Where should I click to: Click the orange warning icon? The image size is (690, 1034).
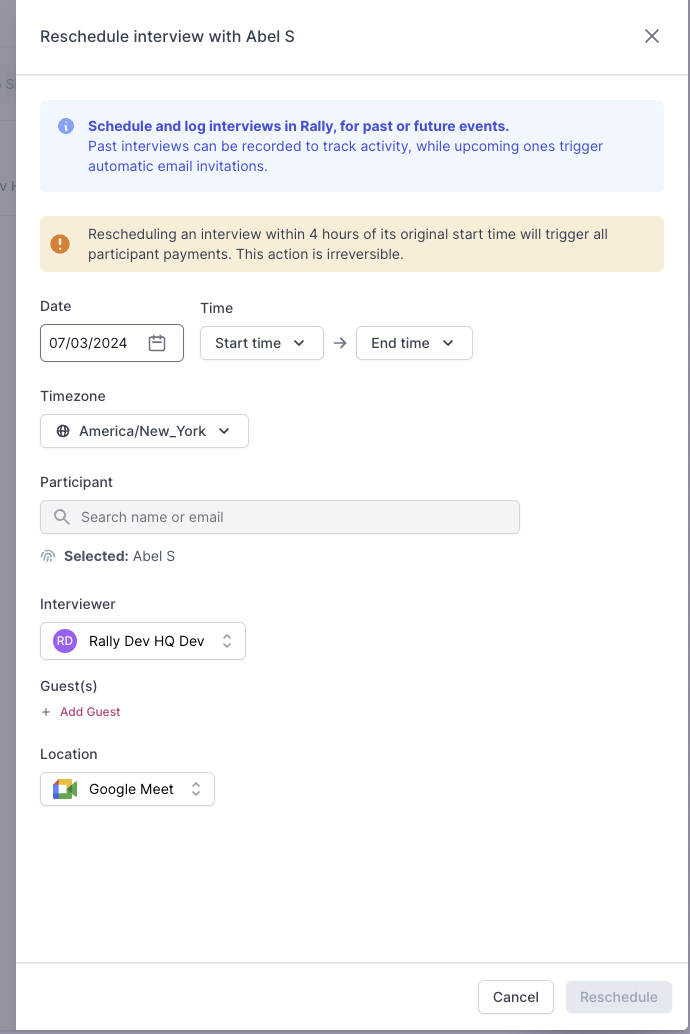(60, 244)
